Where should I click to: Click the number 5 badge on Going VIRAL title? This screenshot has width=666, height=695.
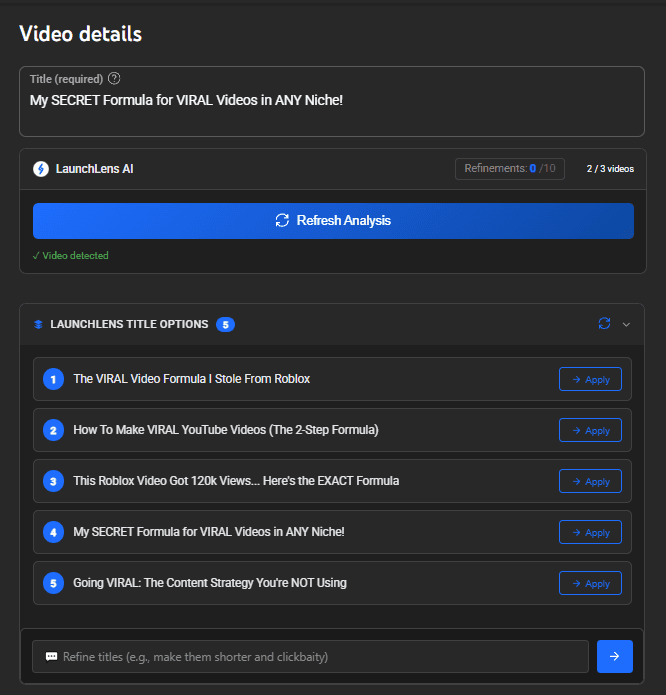(53, 583)
